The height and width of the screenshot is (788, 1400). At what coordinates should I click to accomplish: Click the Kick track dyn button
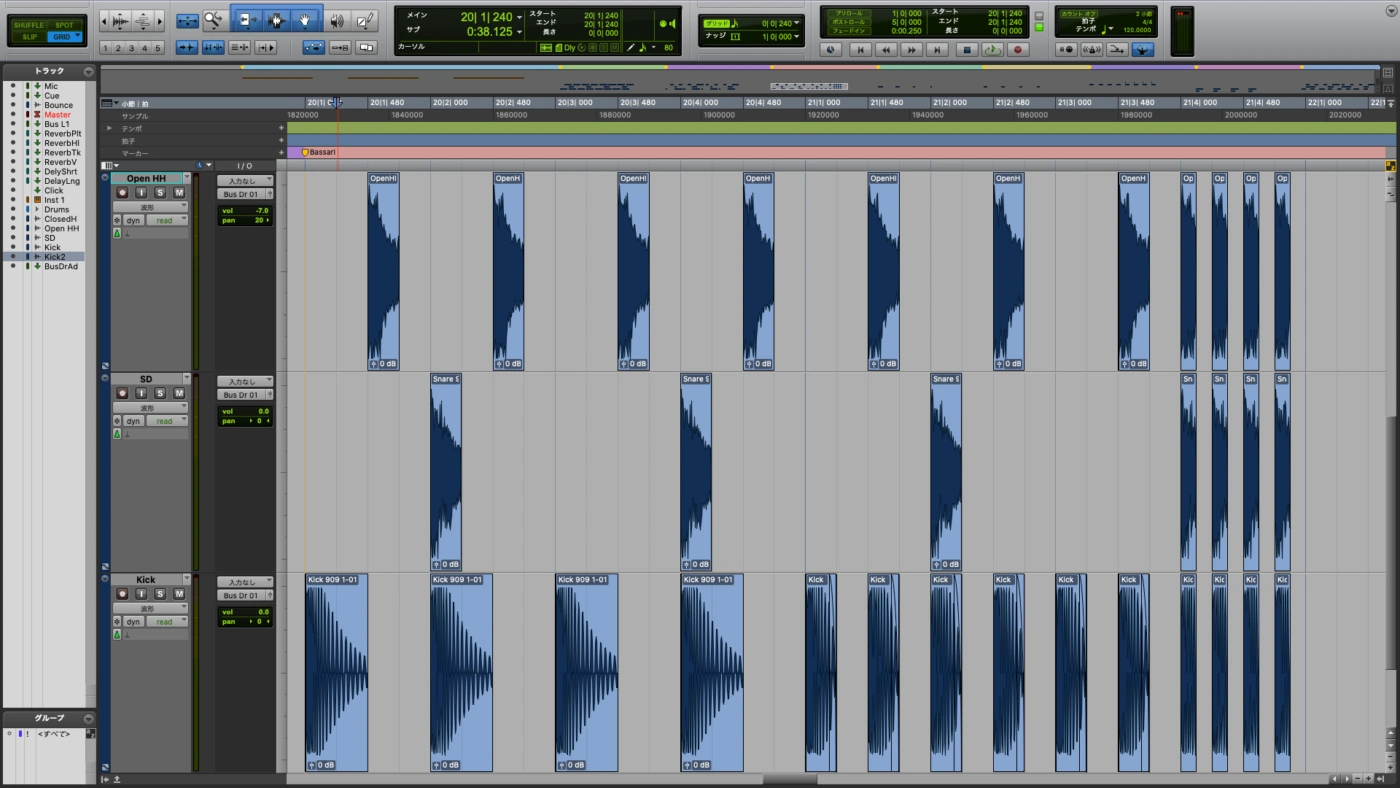coord(133,622)
